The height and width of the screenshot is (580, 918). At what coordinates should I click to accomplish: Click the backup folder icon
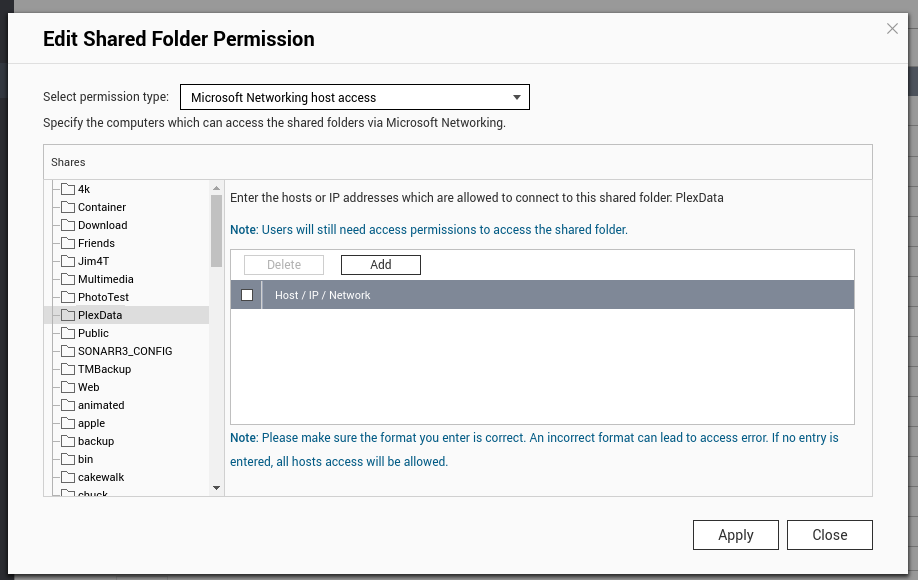tap(68, 441)
